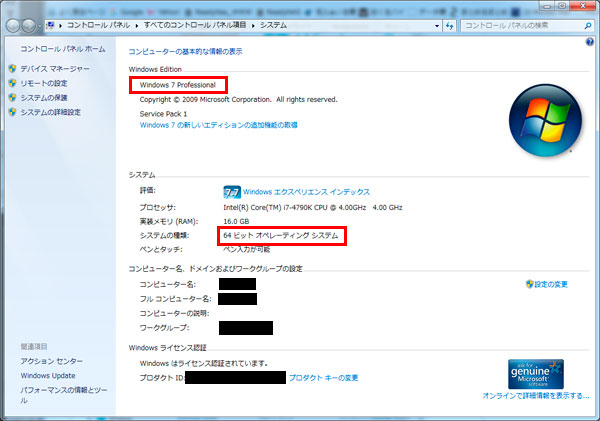Open リモートの設定 link
Screen dimensions: 600x421
point(44,83)
